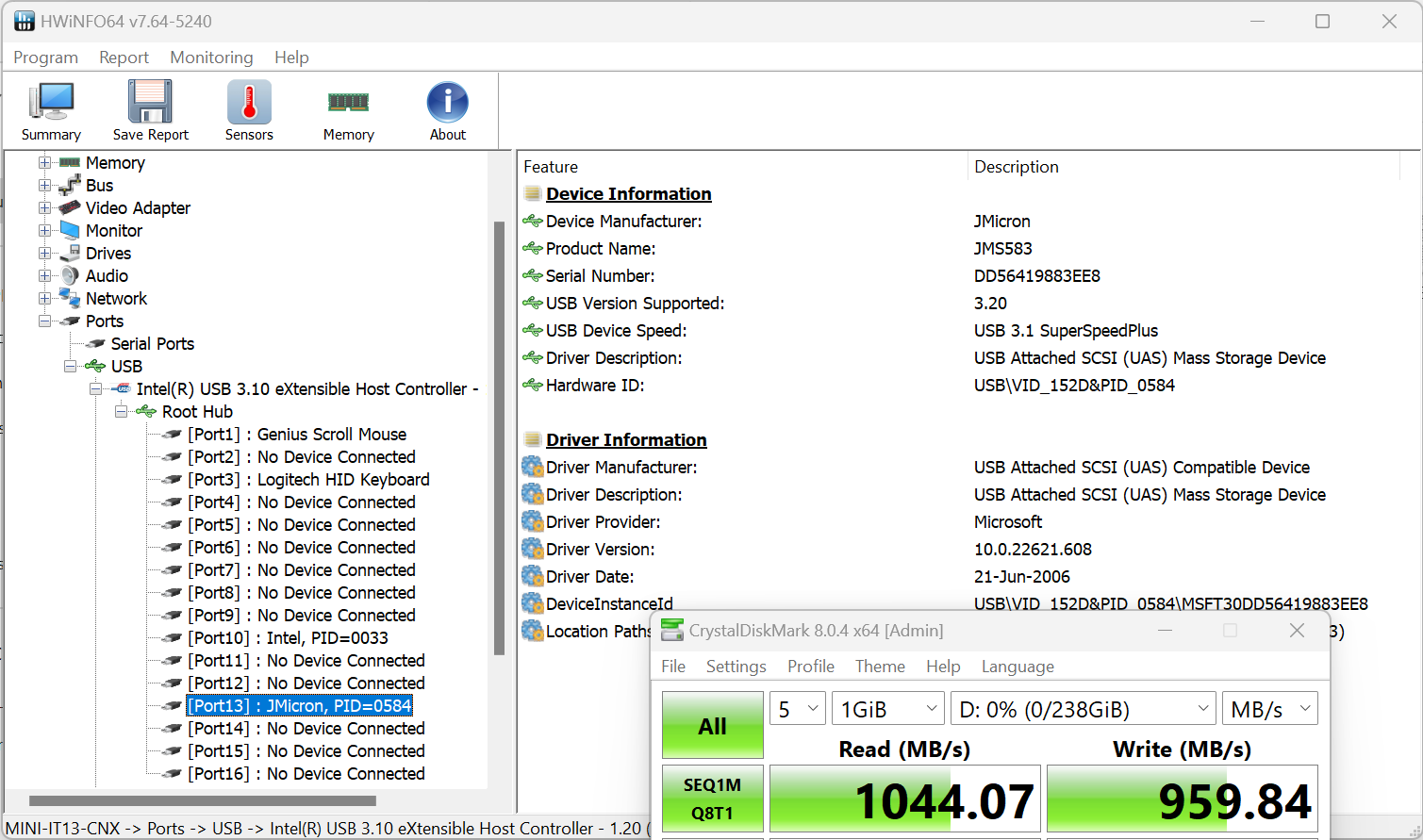Click the Save Report floppy icon
This screenshot has height=840, width=1423.
(x=150, y=102)
